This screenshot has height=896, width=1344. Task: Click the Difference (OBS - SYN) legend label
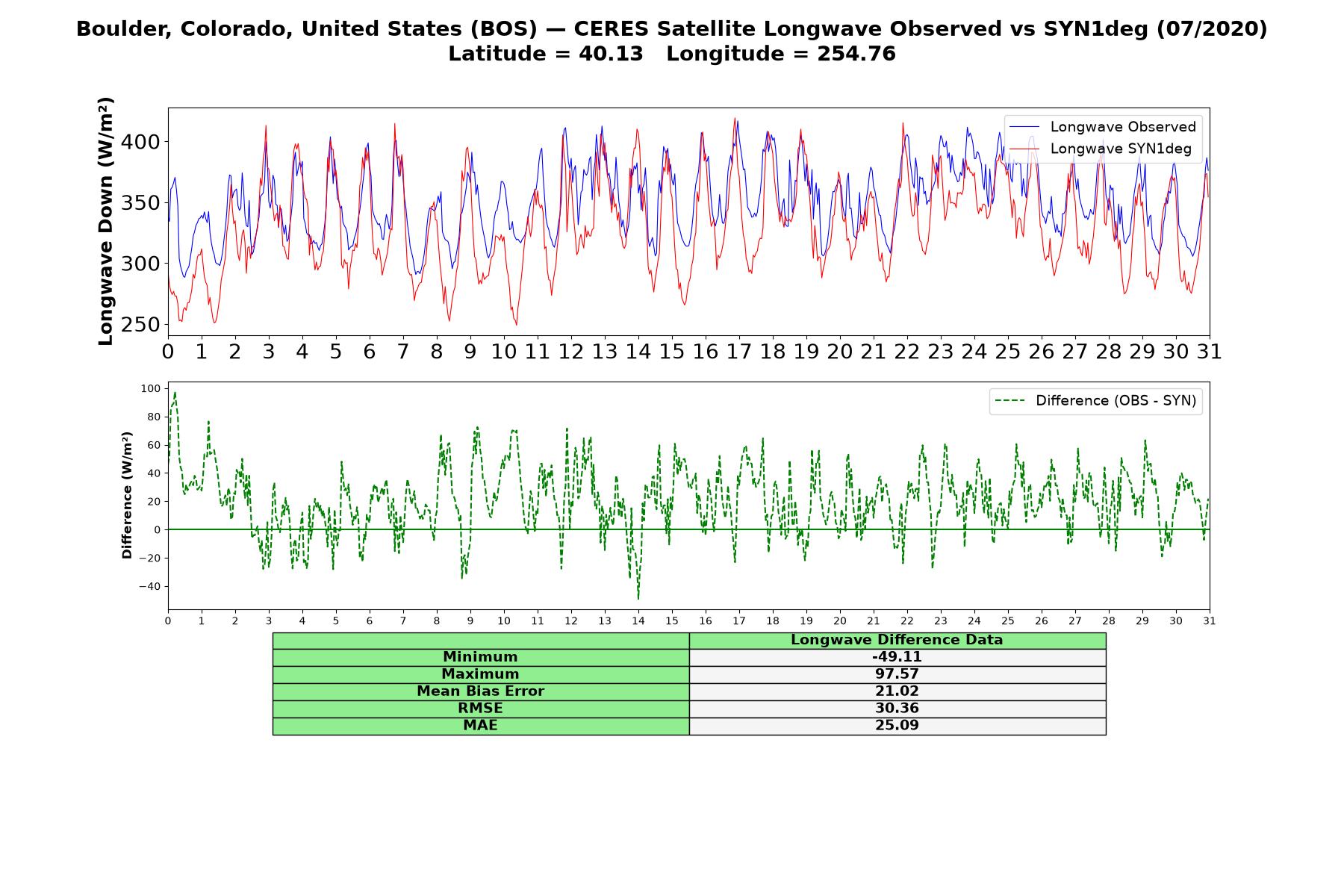click(x=1116, y=401)
